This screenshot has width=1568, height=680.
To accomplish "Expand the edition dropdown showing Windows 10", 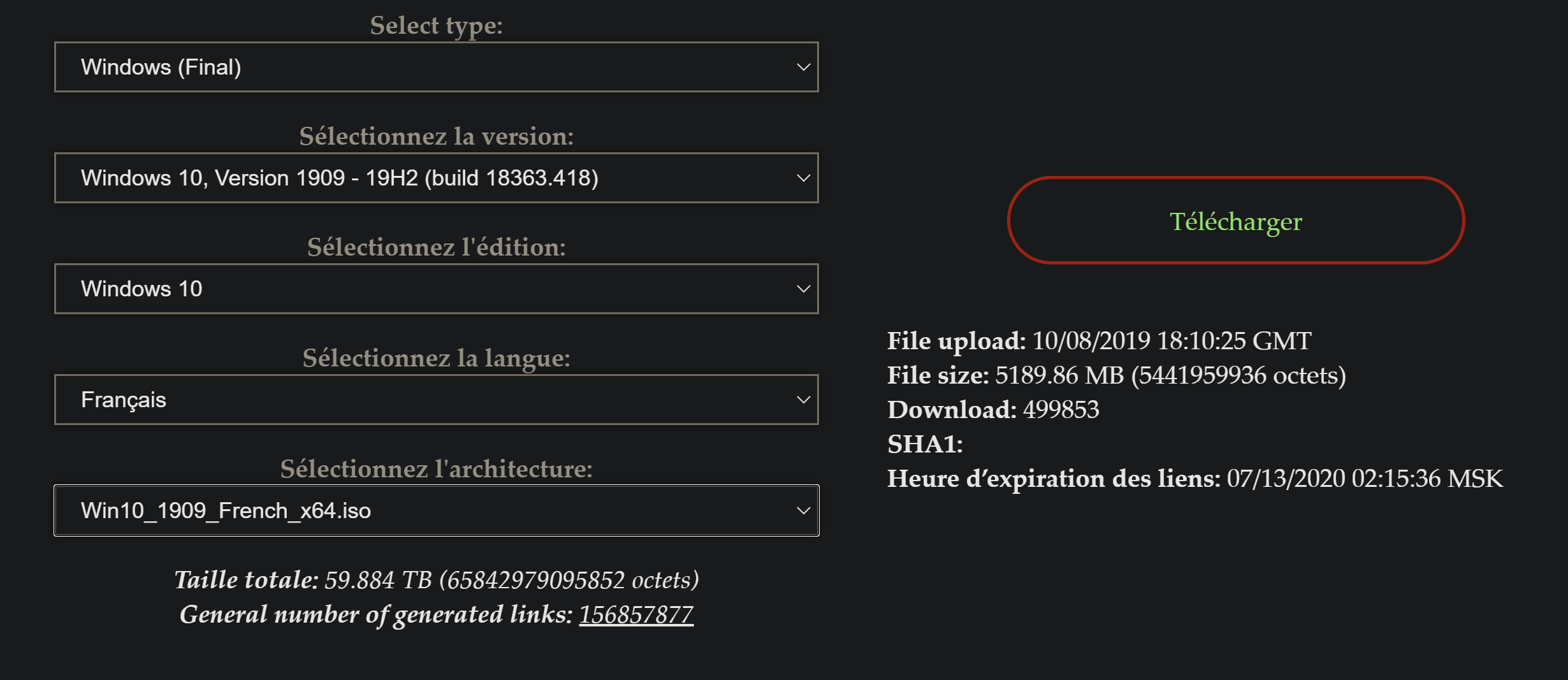I will pos(437,289).
